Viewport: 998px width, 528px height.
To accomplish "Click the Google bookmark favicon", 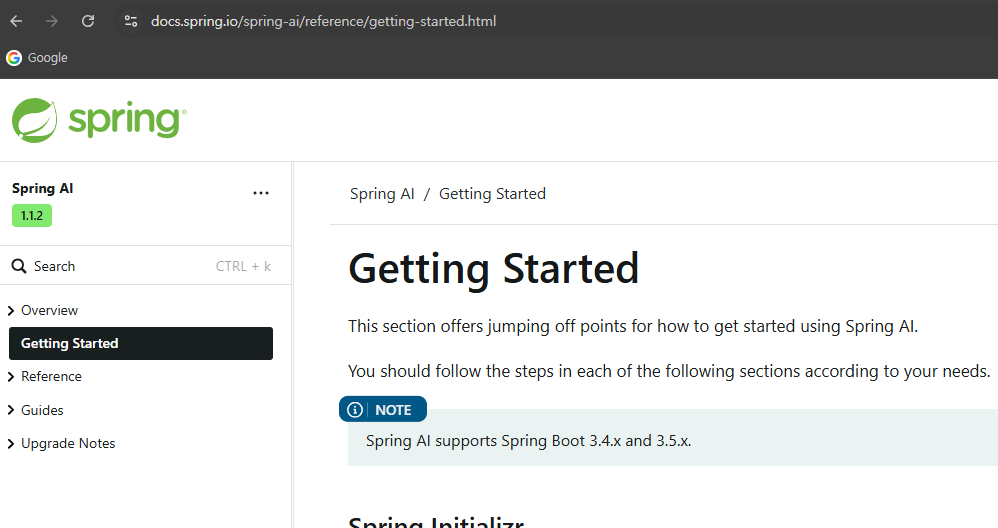I will coord(13,58).
